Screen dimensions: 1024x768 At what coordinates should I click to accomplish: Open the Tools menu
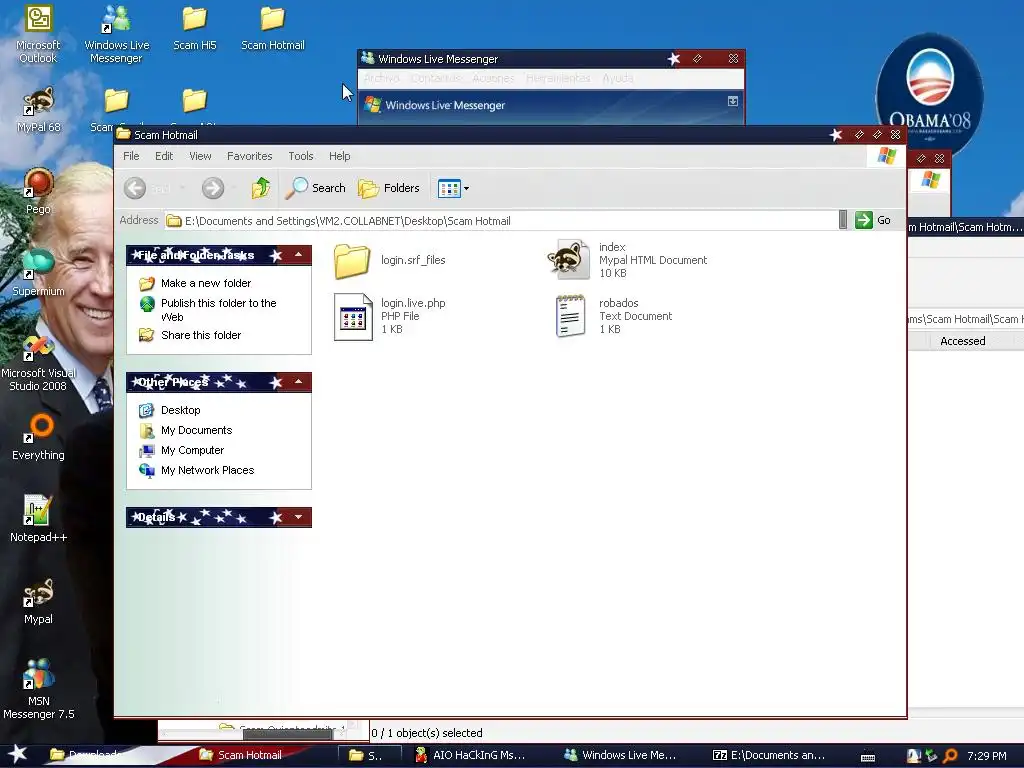point(300,156)
